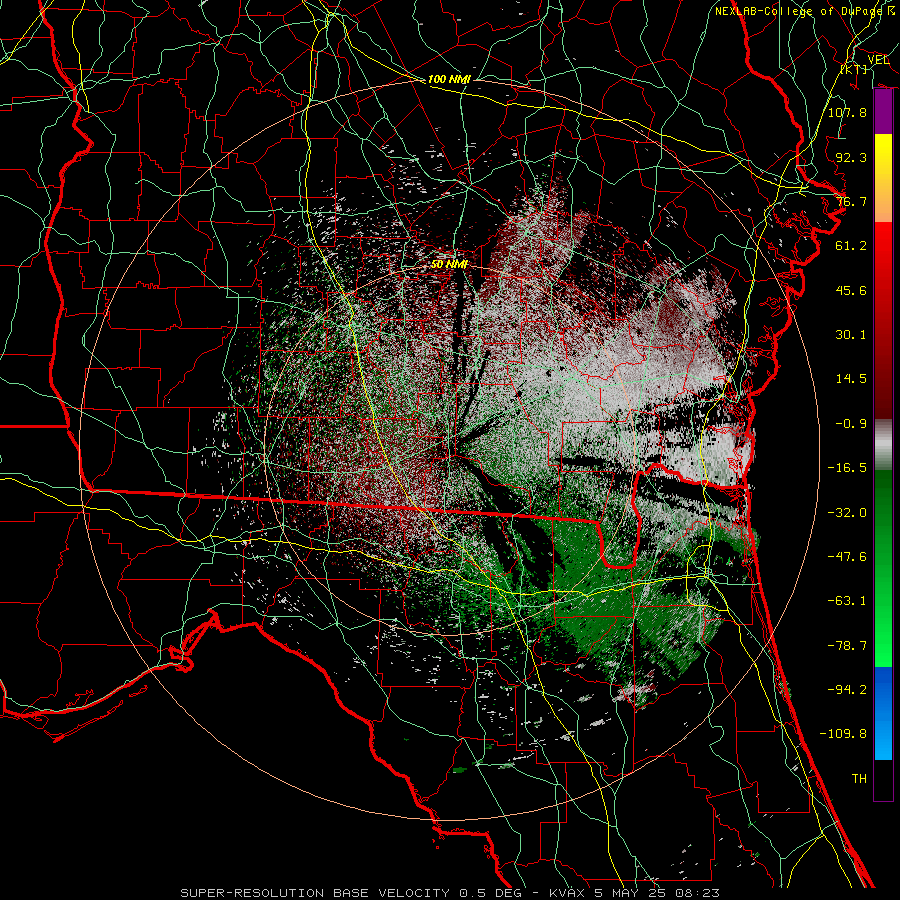Click the 30.1 legend value
The width and height of the screenshot is (900, 900).
(851, 335)
